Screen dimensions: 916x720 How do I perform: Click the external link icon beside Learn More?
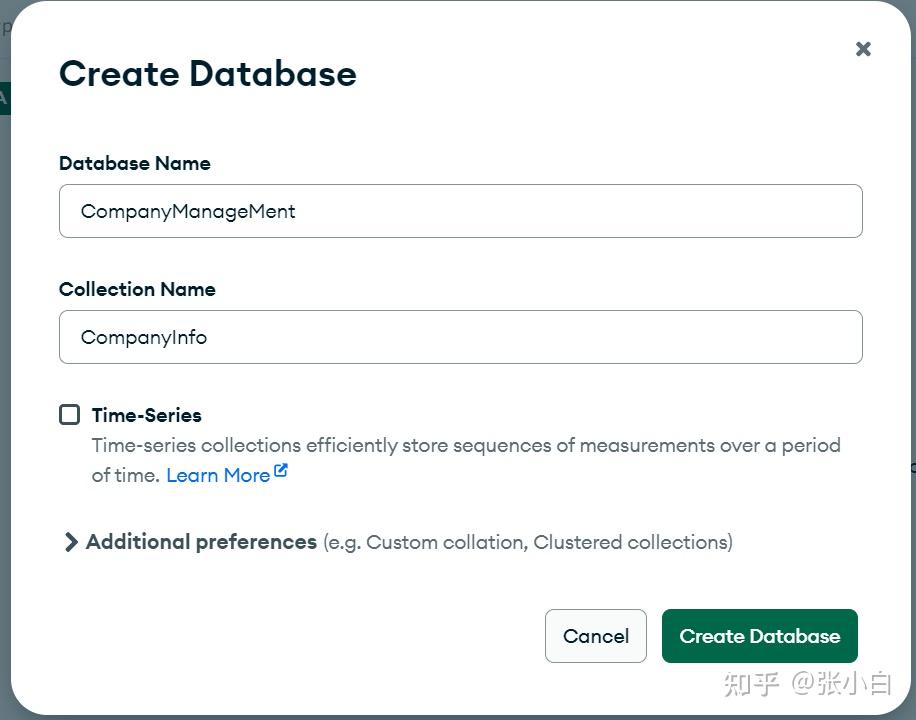pos(281,471)
